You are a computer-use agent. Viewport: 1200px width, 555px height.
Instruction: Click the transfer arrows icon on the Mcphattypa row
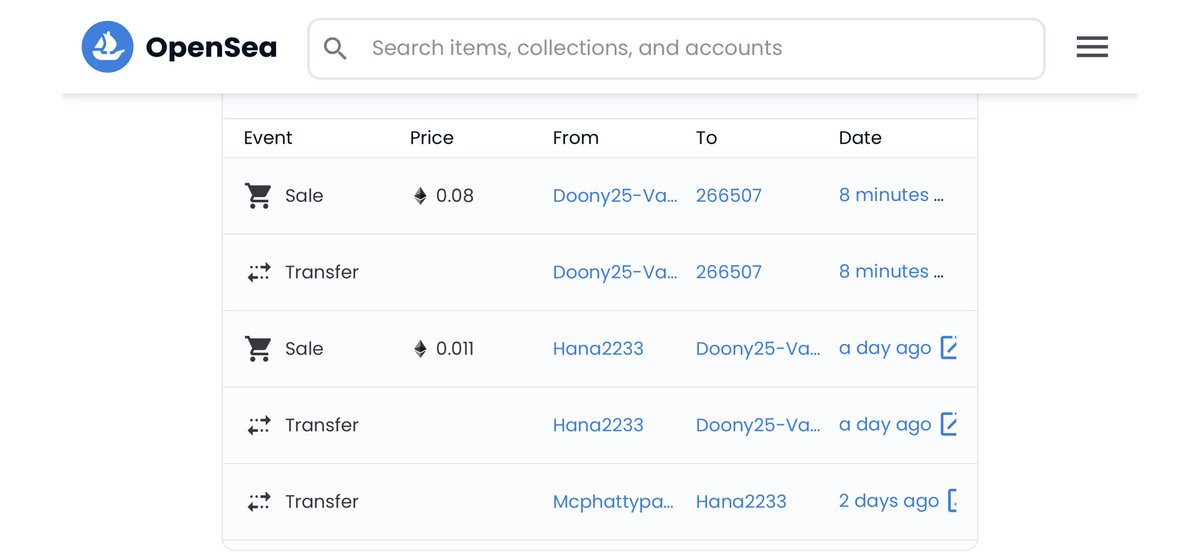click(258, 502)
